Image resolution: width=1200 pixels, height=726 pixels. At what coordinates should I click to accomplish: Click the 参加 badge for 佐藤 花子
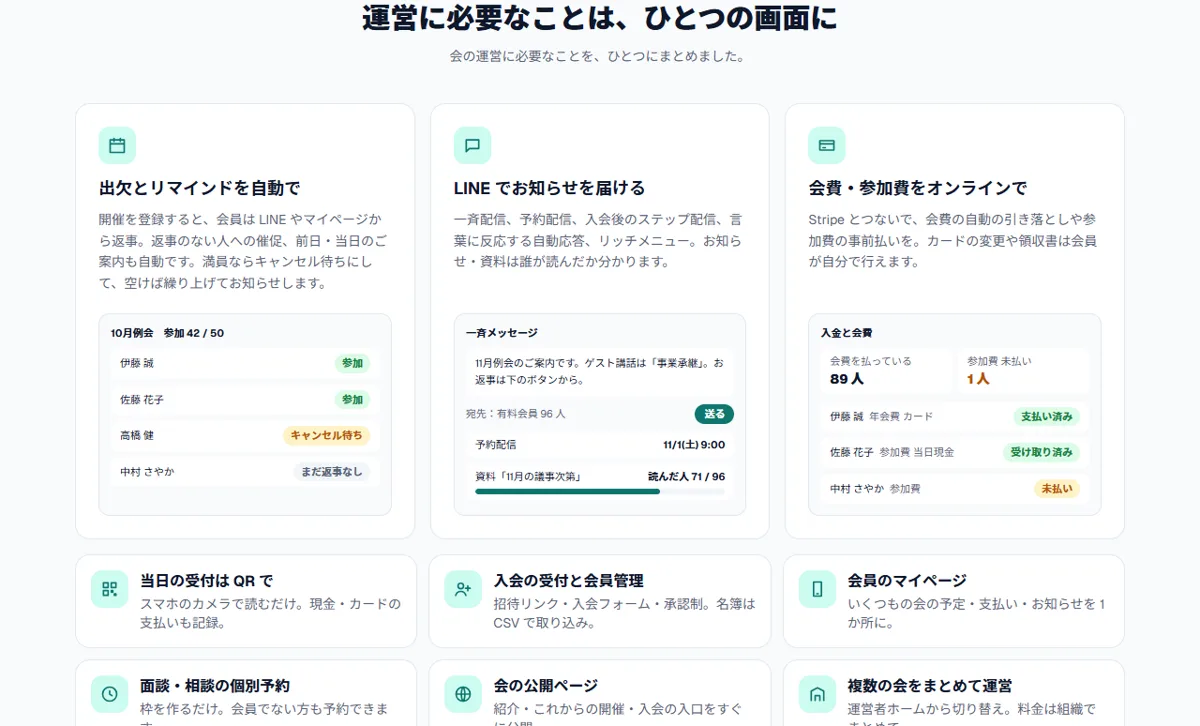point(352,399)
